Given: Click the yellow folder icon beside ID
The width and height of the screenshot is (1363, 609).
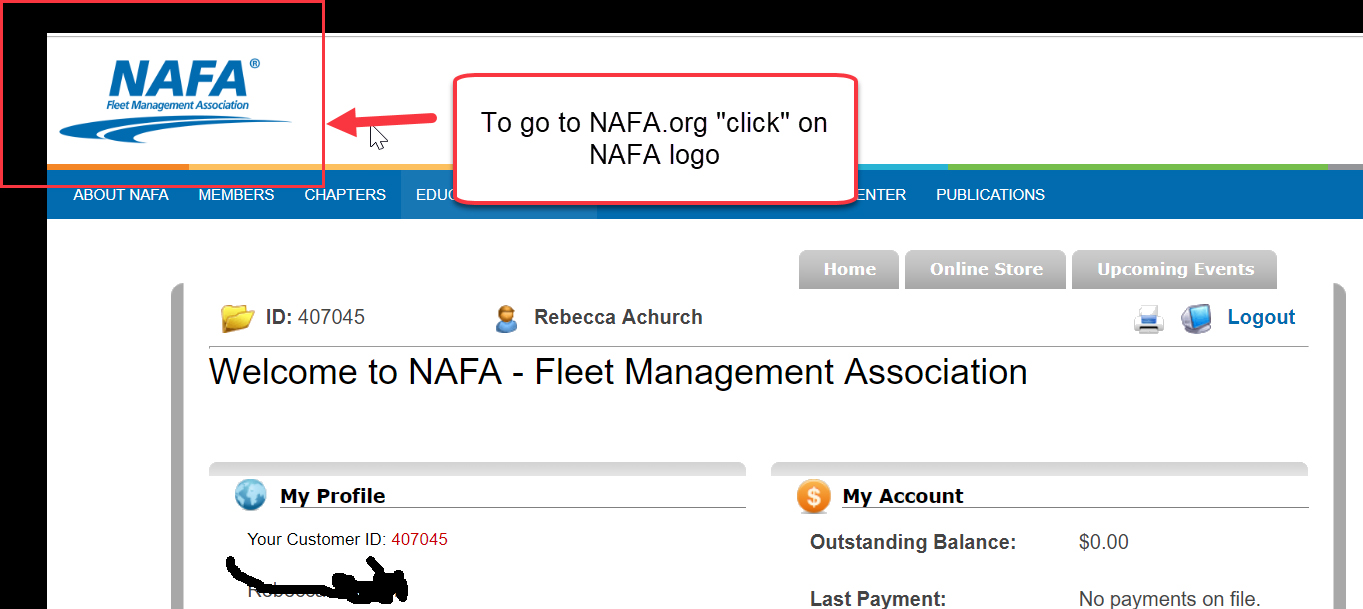Looking at the screenshot, I should point(238,318).
